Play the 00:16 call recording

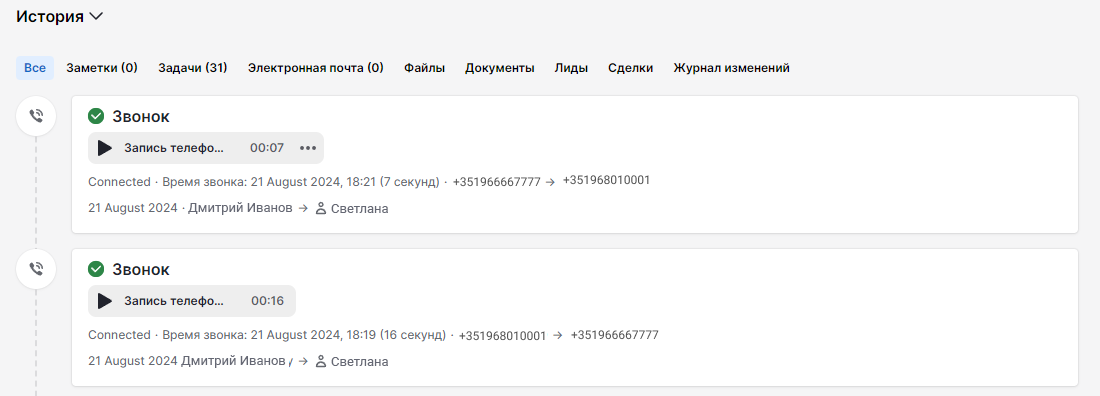[105, 301]
